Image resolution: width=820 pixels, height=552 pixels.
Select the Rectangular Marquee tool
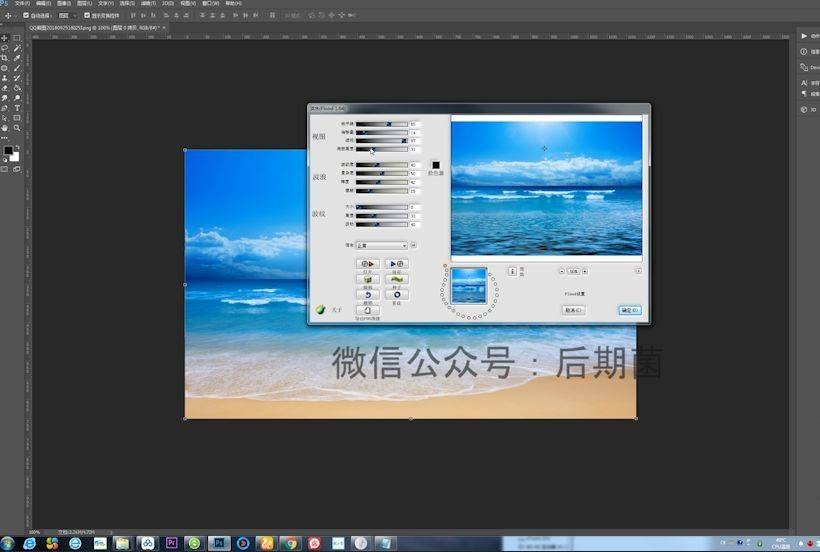[x=17, y=38]
